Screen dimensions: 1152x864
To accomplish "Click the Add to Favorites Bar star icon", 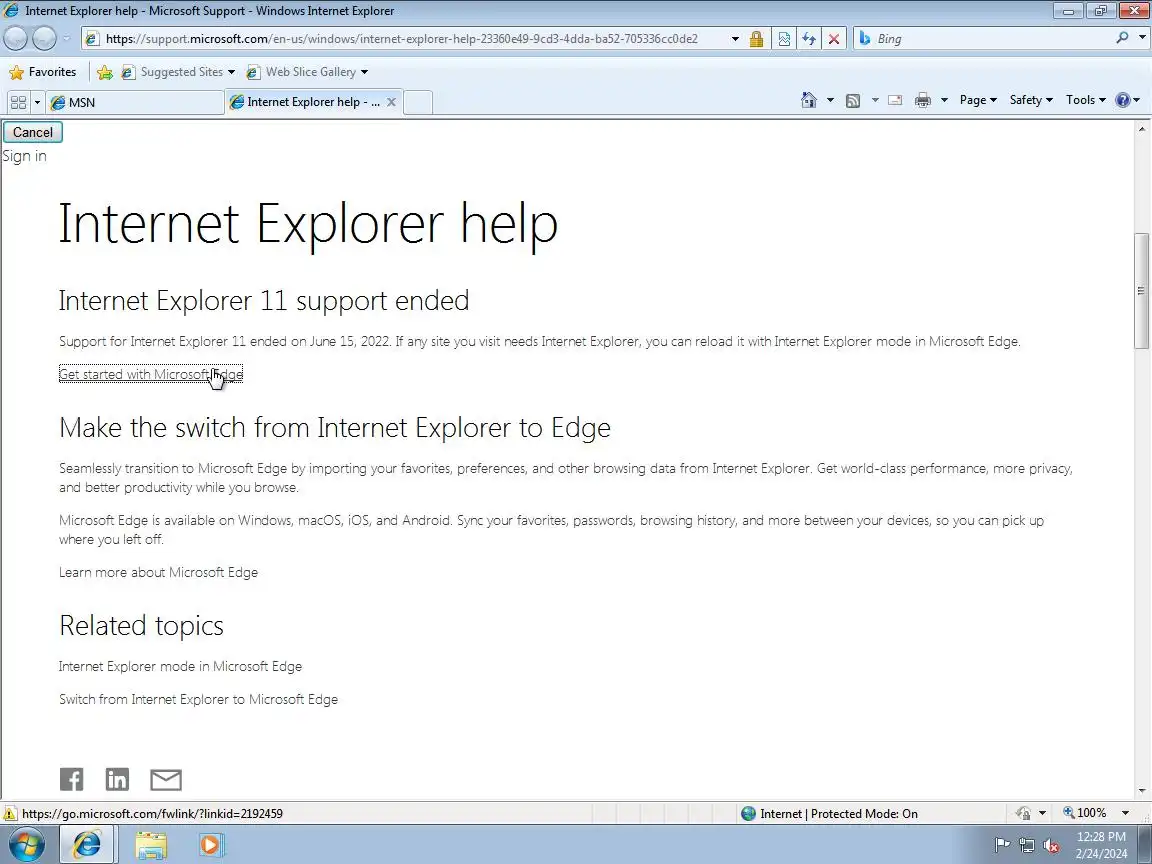I will click(x=105, y=72).
